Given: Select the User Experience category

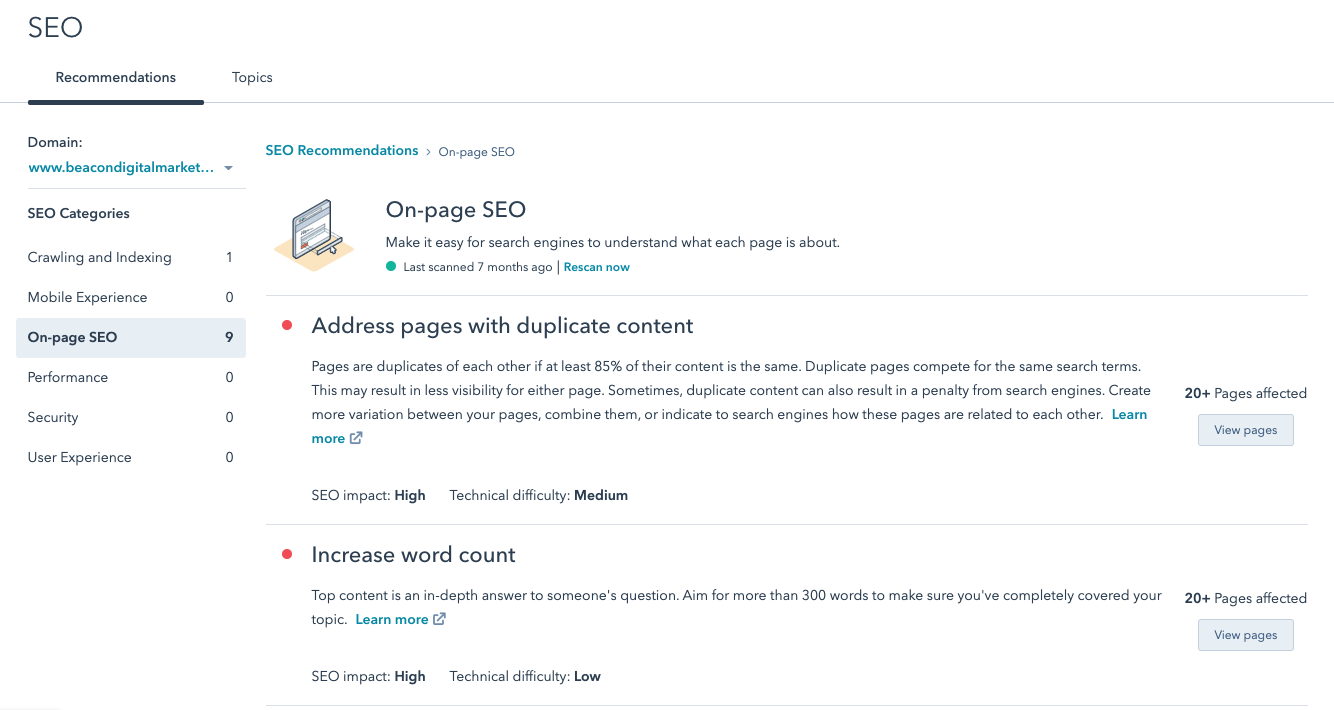Looking at the screenshot, I should [x=77, y=457].
